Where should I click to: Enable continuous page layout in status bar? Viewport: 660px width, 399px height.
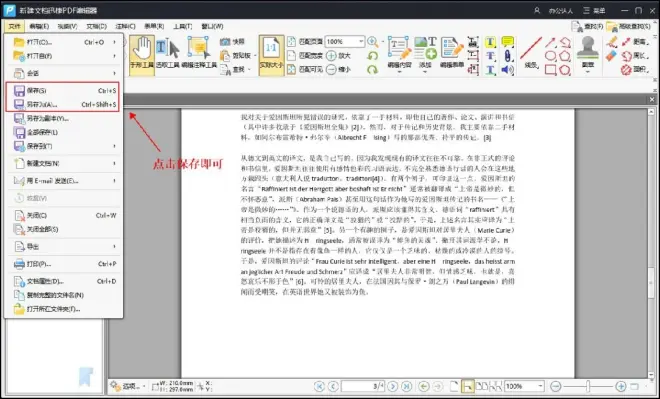[468, 386]
